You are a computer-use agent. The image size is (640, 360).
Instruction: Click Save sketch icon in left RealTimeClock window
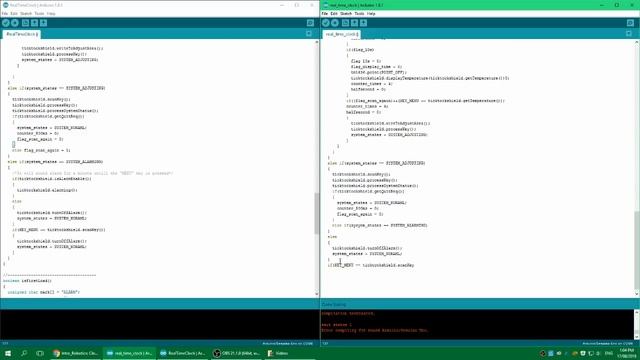click(x=43, y=23)
